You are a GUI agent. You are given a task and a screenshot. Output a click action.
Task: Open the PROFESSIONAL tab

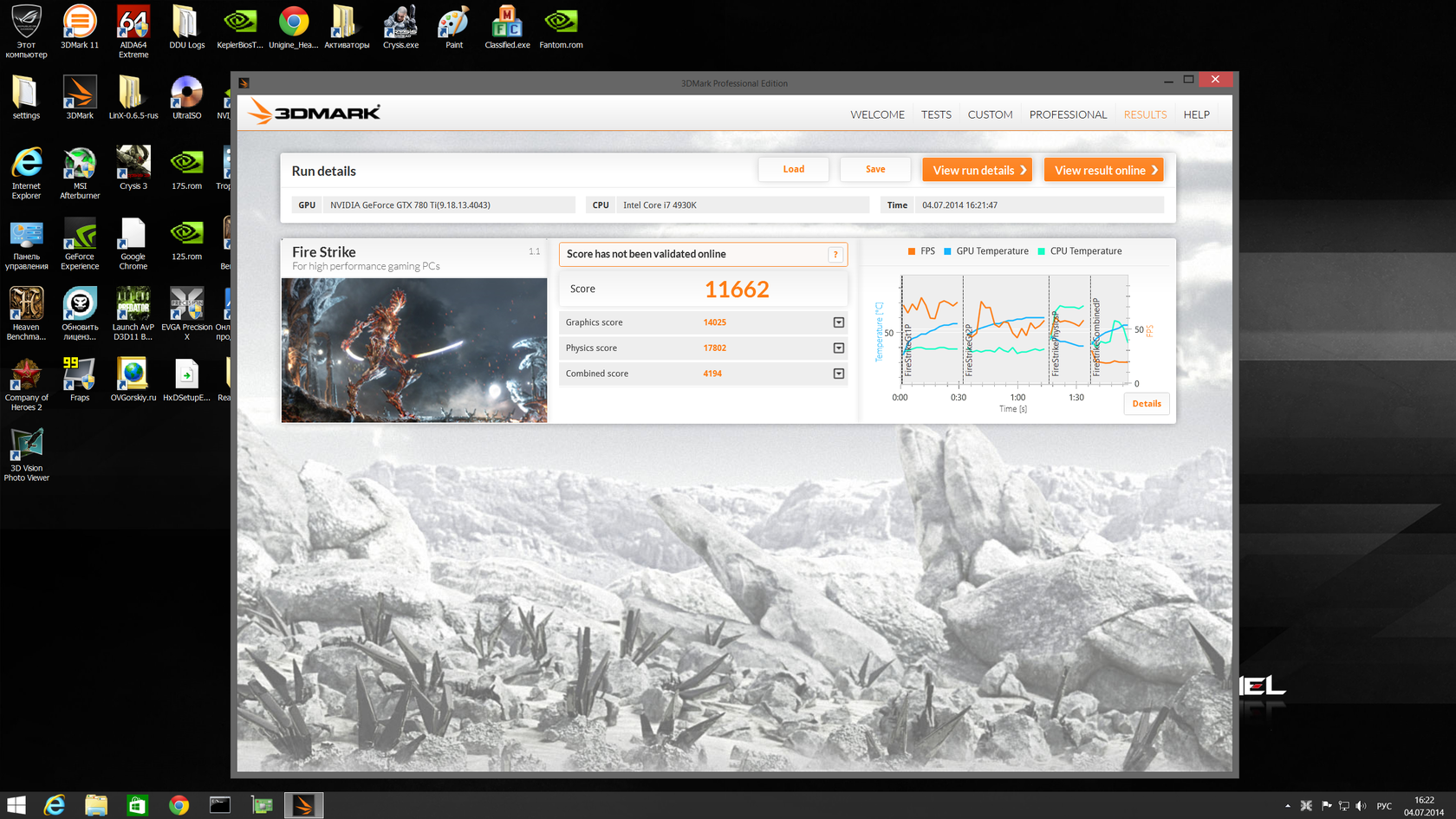tap(1068, 114)
